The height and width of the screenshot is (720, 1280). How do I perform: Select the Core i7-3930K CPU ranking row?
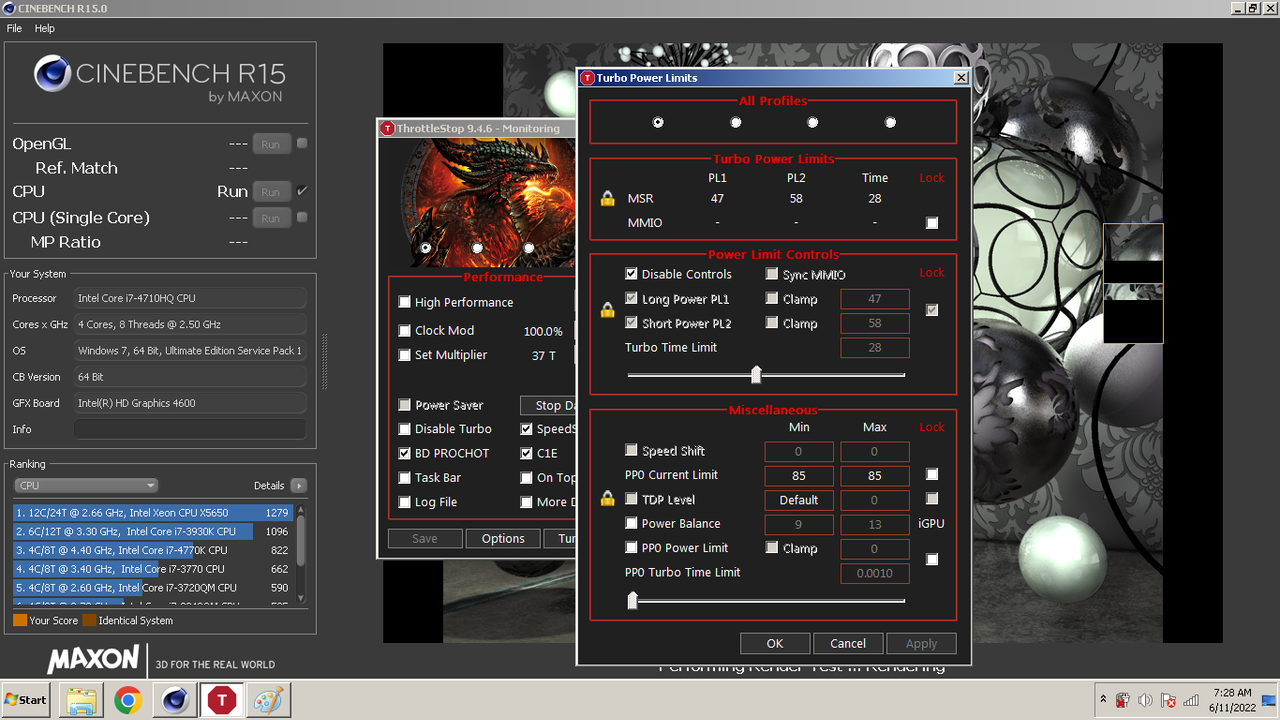(x=152, y=532)
